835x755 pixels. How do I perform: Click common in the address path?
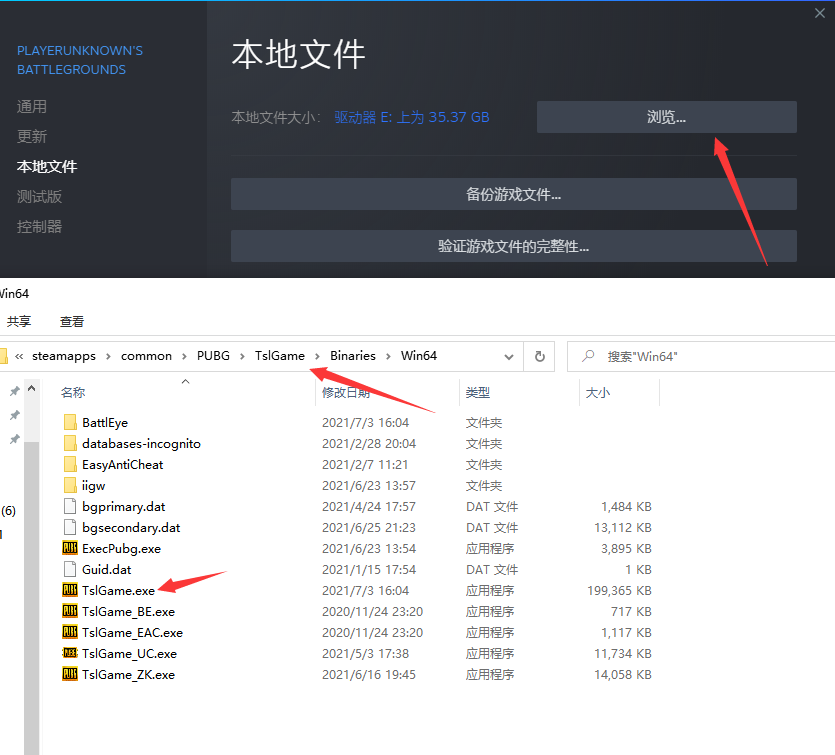point(146,356)
